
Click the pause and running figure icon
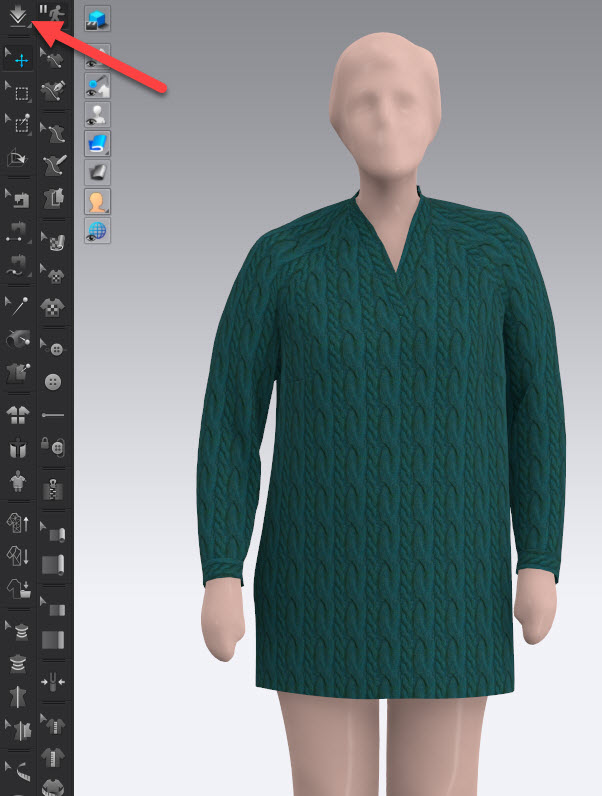[x=52, y=16]
